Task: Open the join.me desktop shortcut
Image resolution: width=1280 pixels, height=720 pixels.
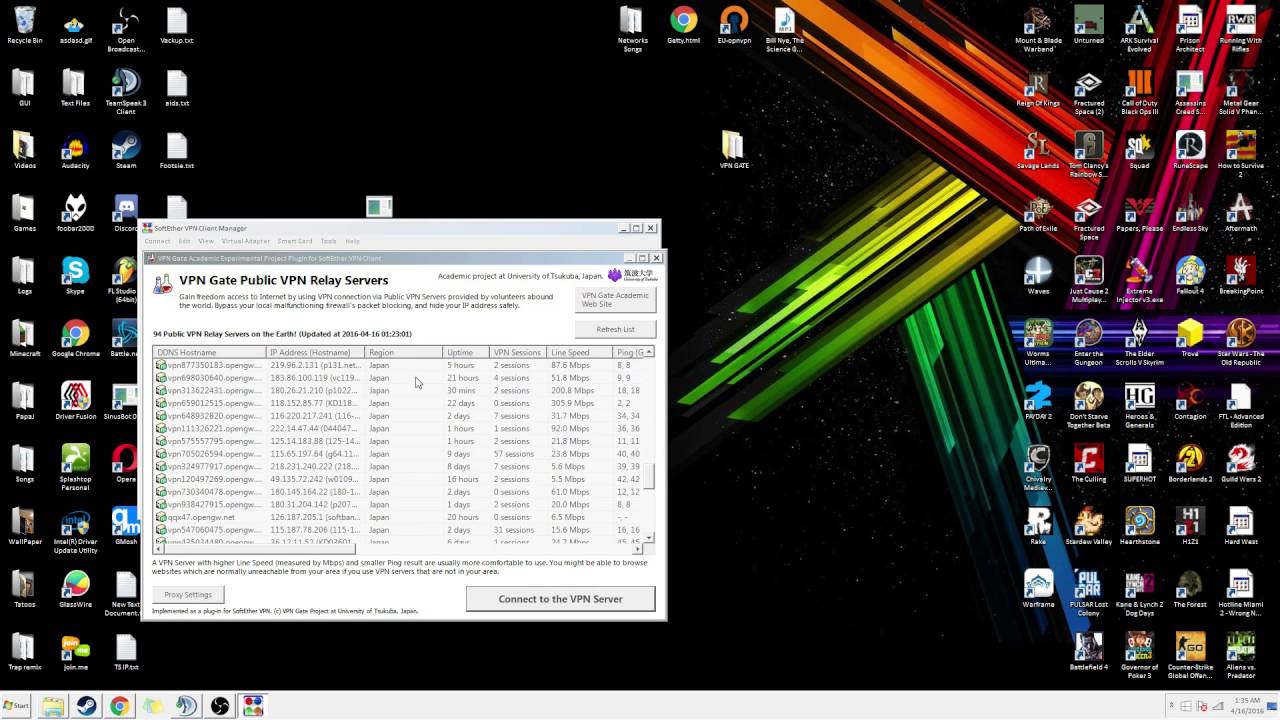Action: pos(75,651)
